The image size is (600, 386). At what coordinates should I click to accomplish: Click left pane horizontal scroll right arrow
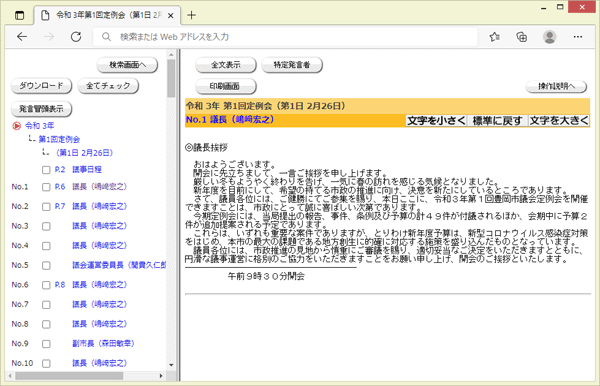pos(161,376)
